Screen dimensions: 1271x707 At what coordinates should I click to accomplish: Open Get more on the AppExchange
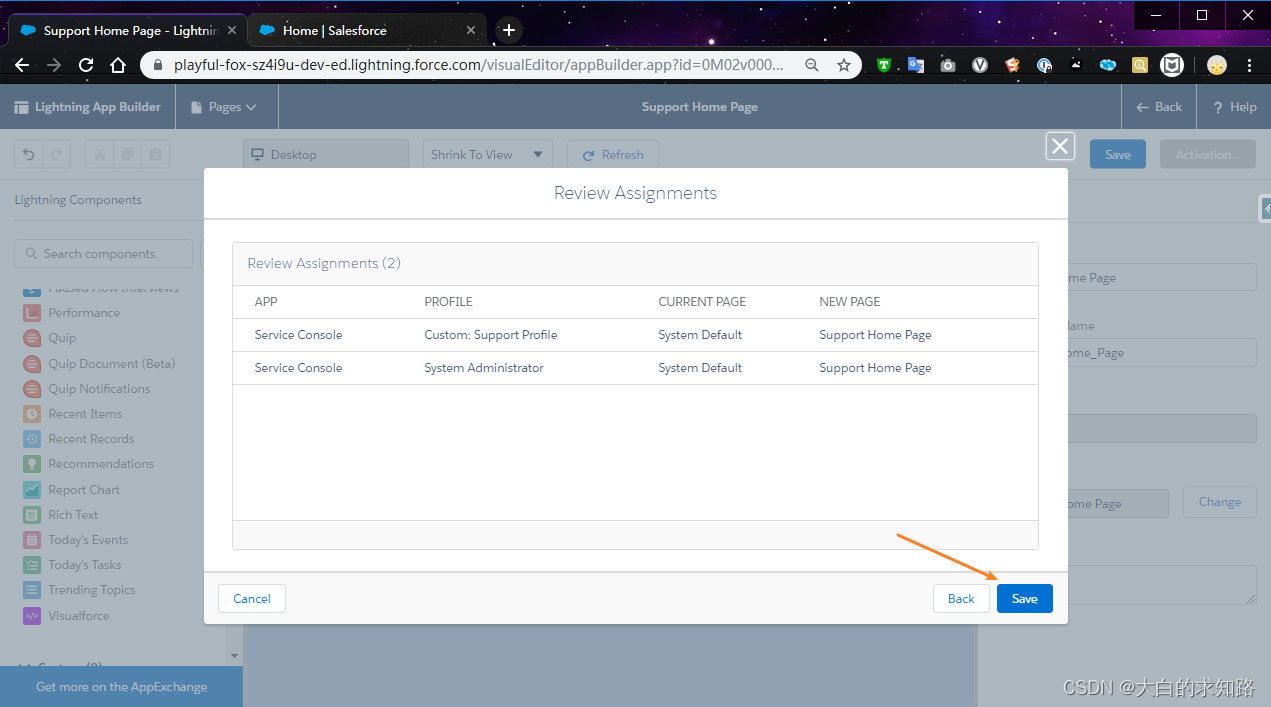click(x=121, y=687)
